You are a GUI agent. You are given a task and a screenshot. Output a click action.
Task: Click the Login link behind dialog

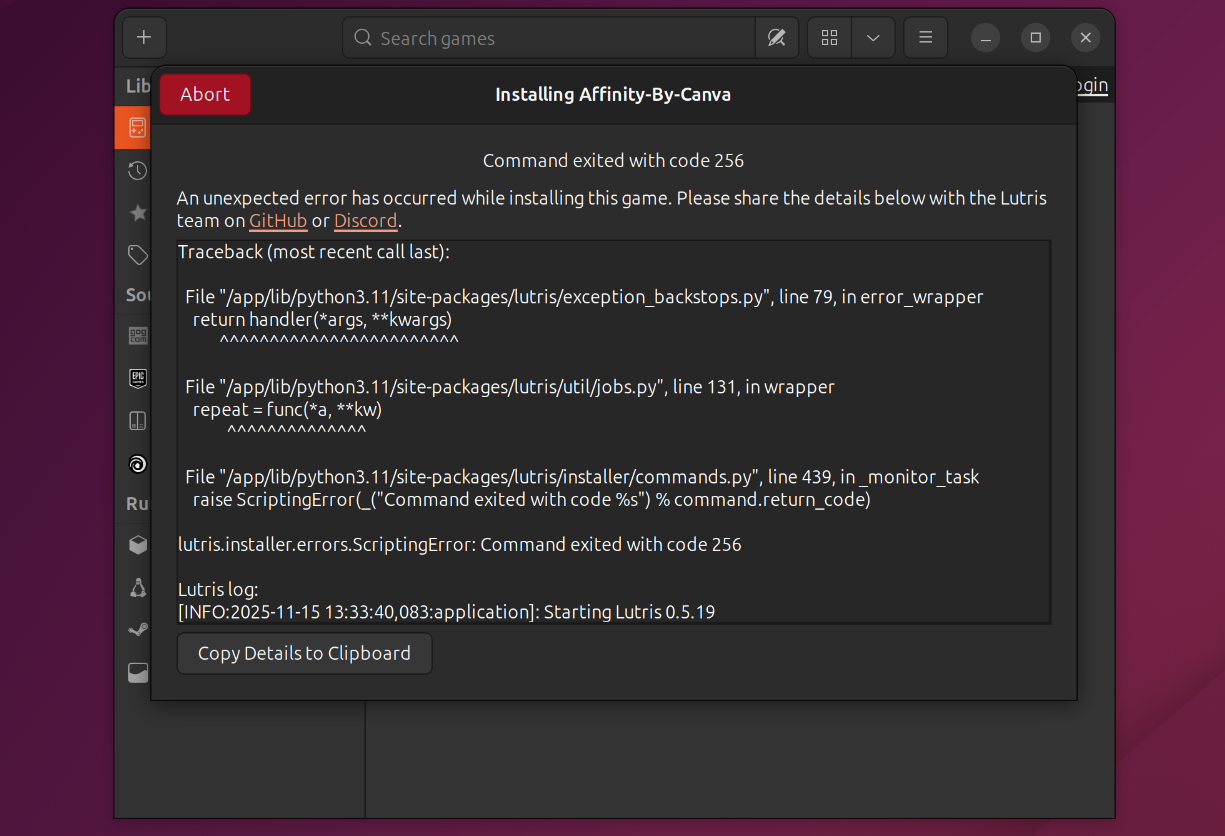coord(1091,85)
